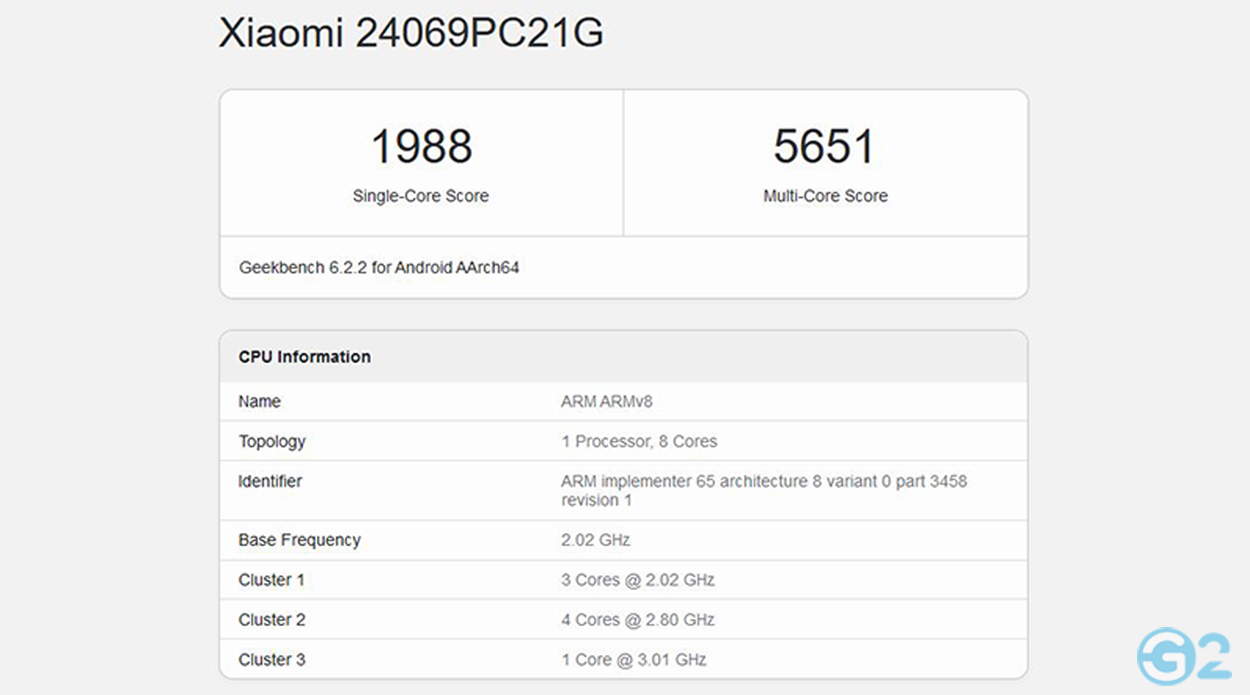
Task: Select the 5651 multi-core score number
Action: click(x=824, y=146)
